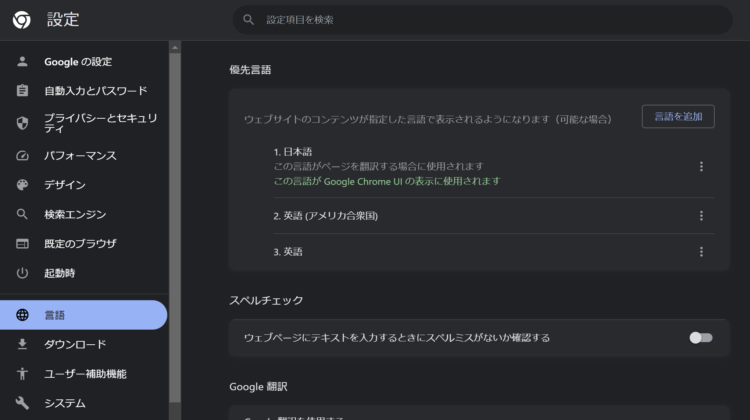Open the three-dot menu for 英語 (アメリカ合衆国)

[701, 216]
